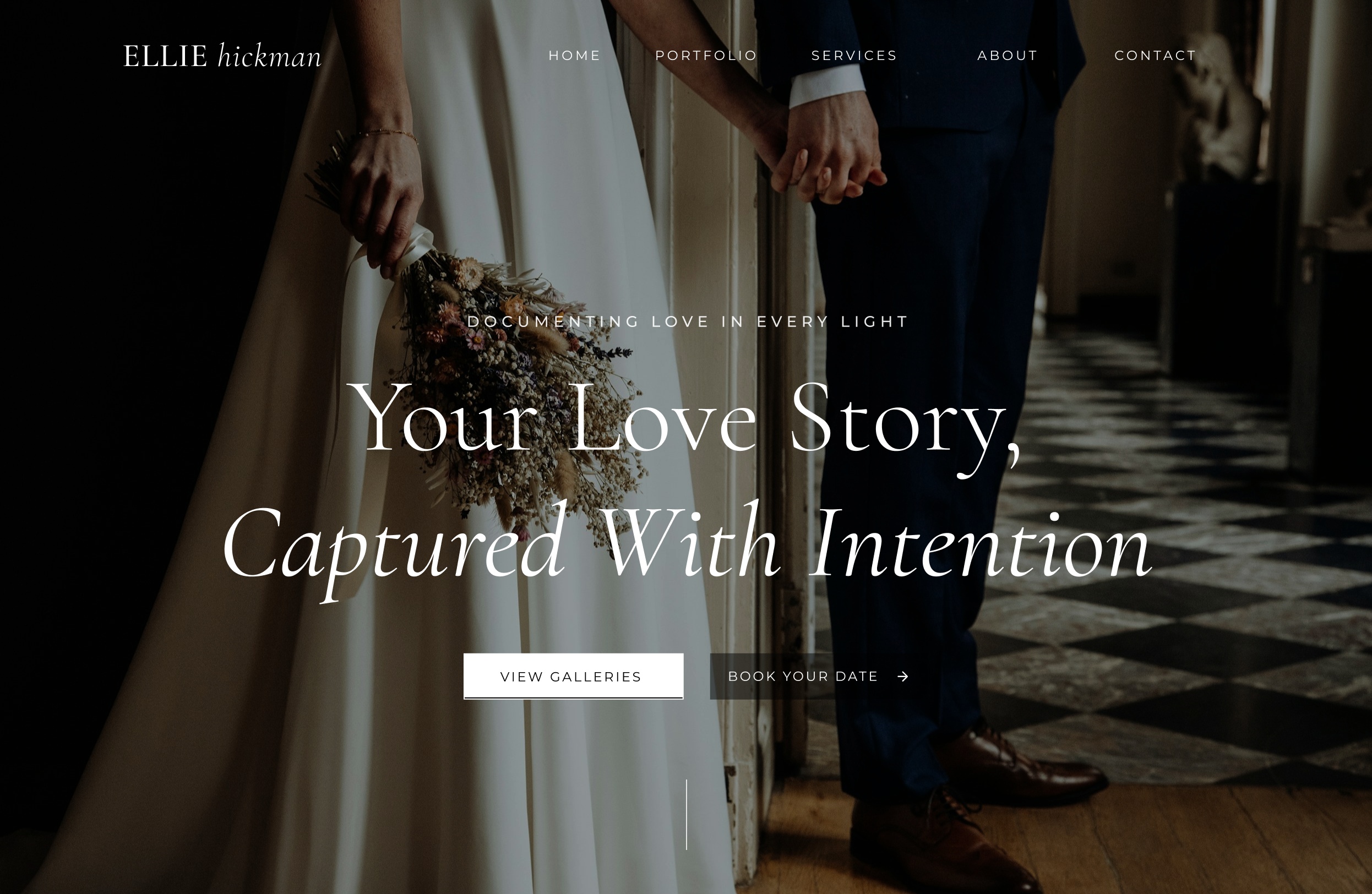Open the Services menu item
The image size is (1372, 894).
tap(854, 56)
